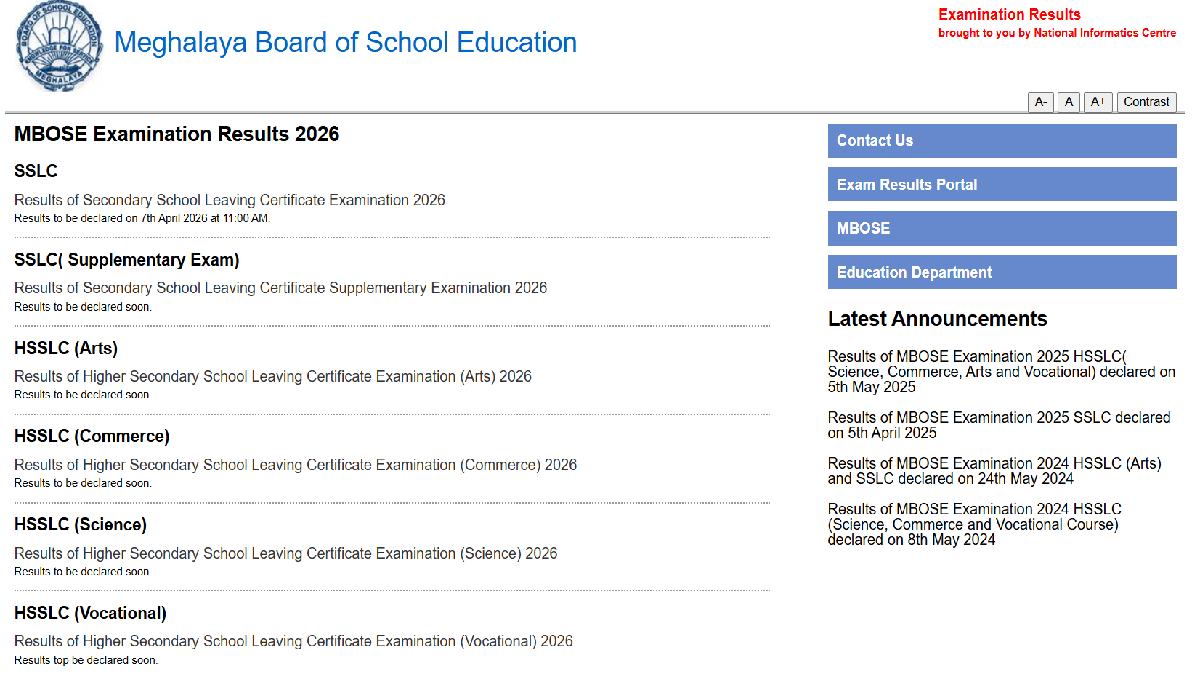Open the National Informatics Centre attribution link
This screenshot has width=1200, height=675.
[x=1057, y=33]
